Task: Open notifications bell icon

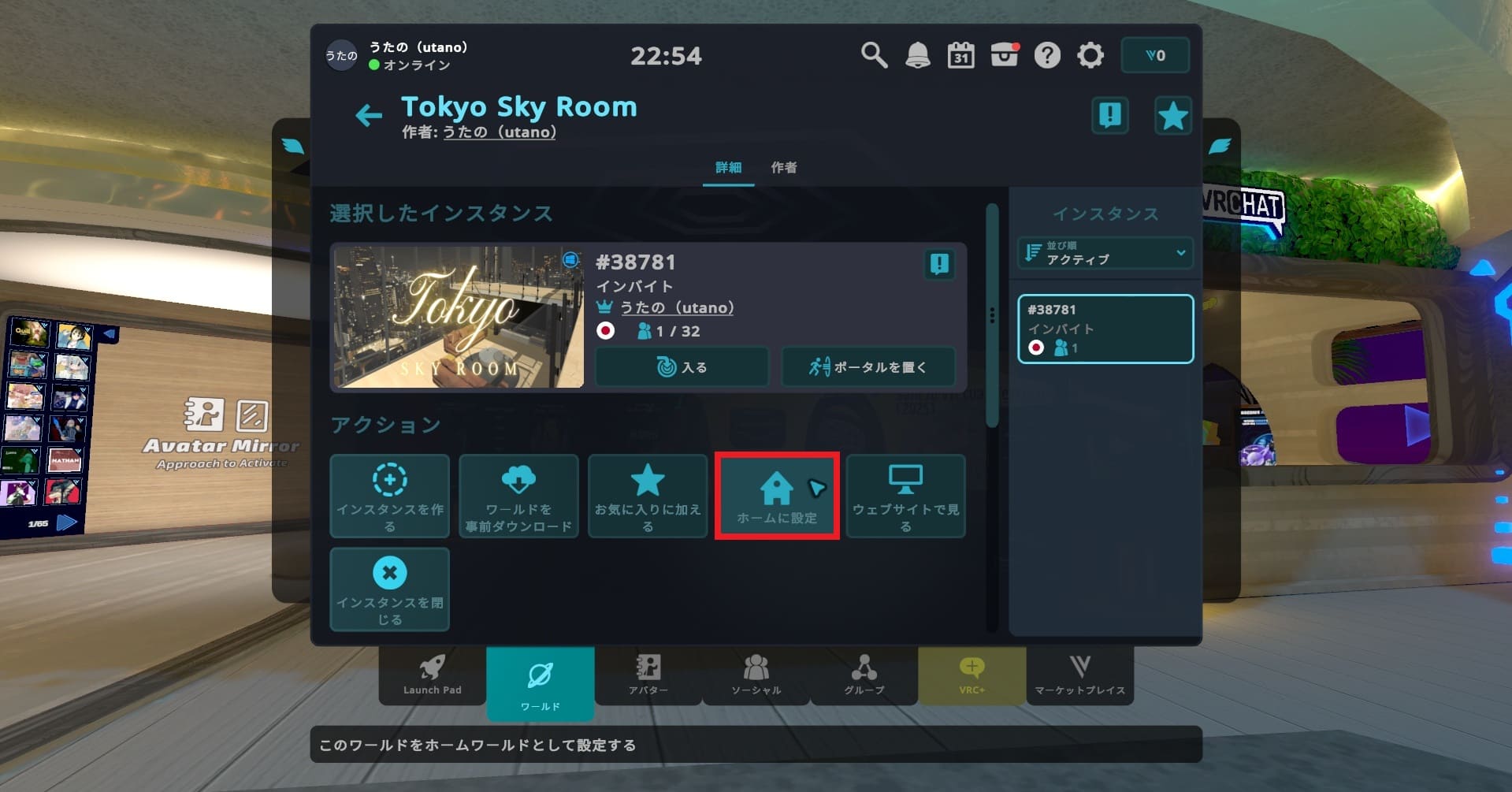Action: click(917, 55)
